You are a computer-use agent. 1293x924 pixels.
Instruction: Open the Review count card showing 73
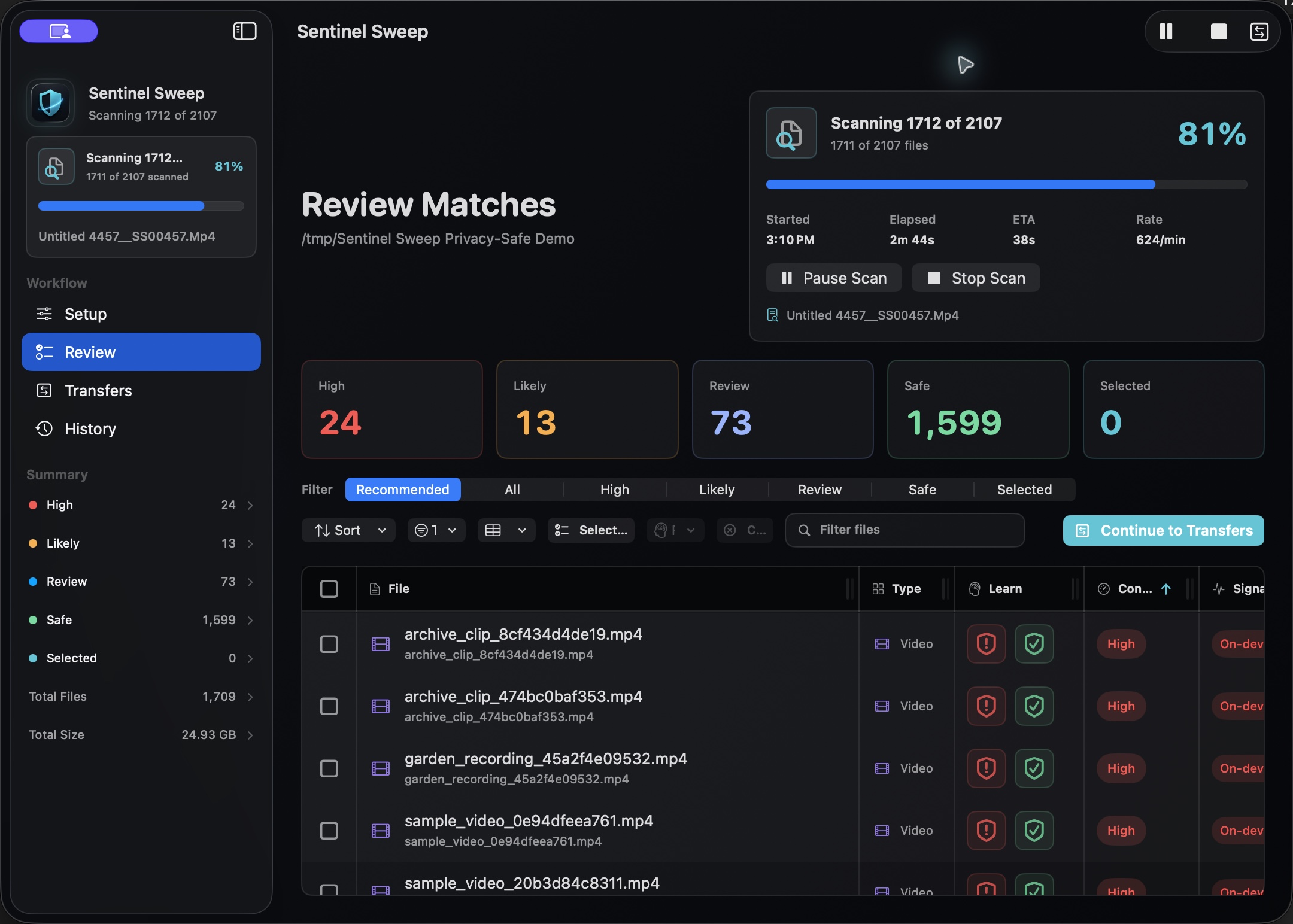pos(782,409)
